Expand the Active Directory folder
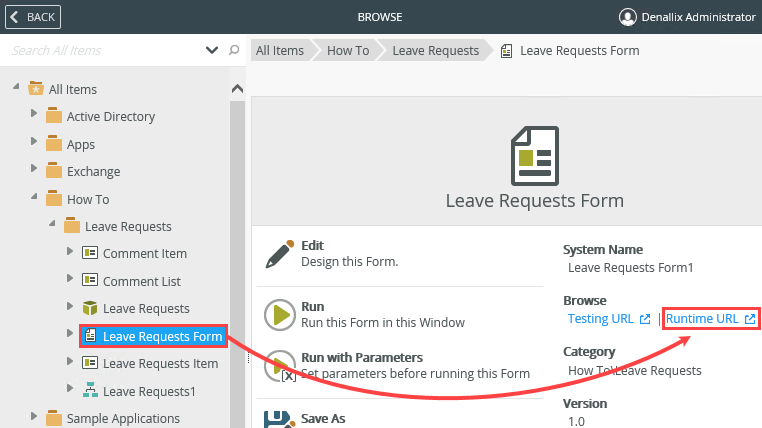Viewport: 762px width, 428px height. point(35,116)
